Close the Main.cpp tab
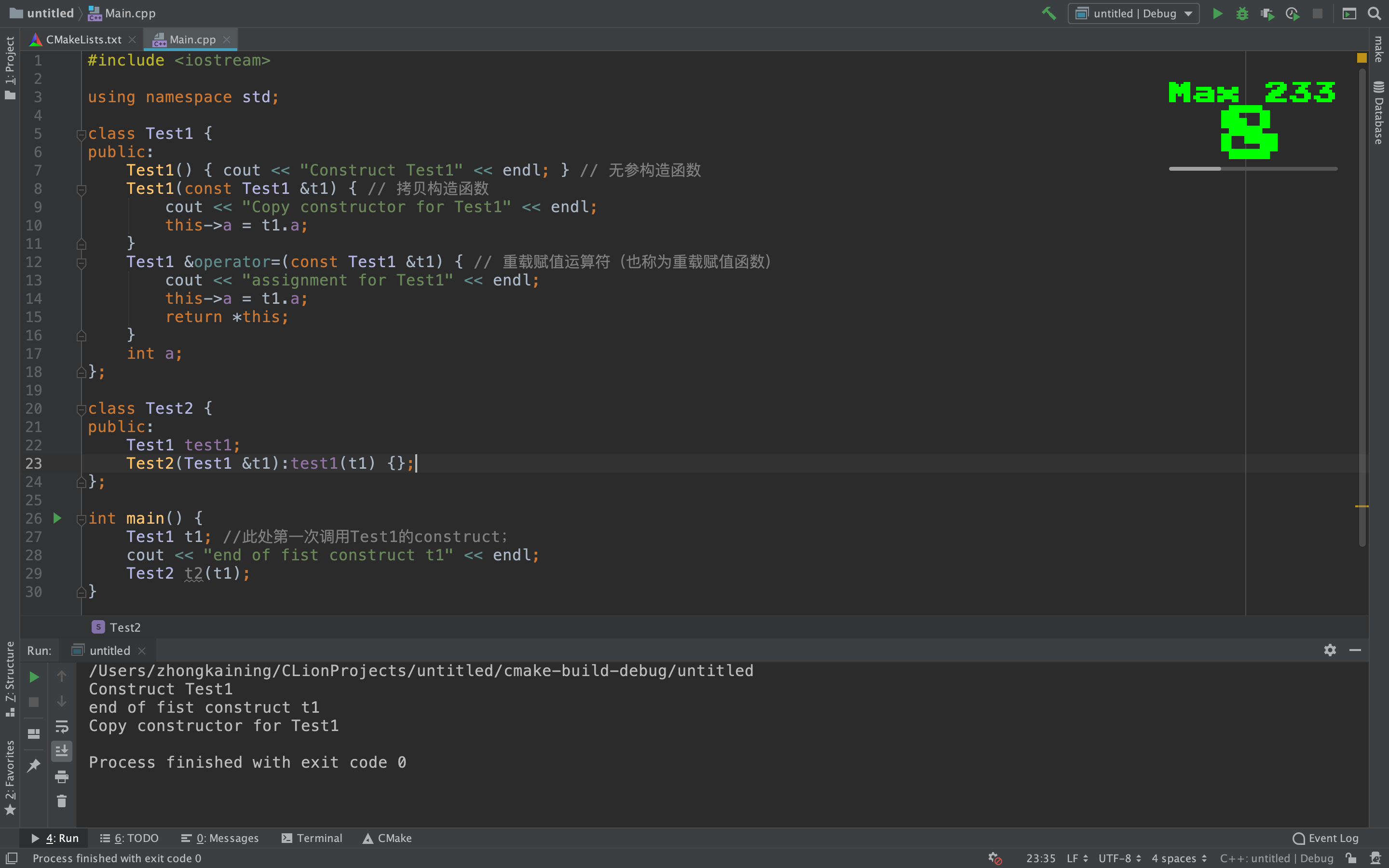Screen dimensions: 1389x868 tap(227, 40)
